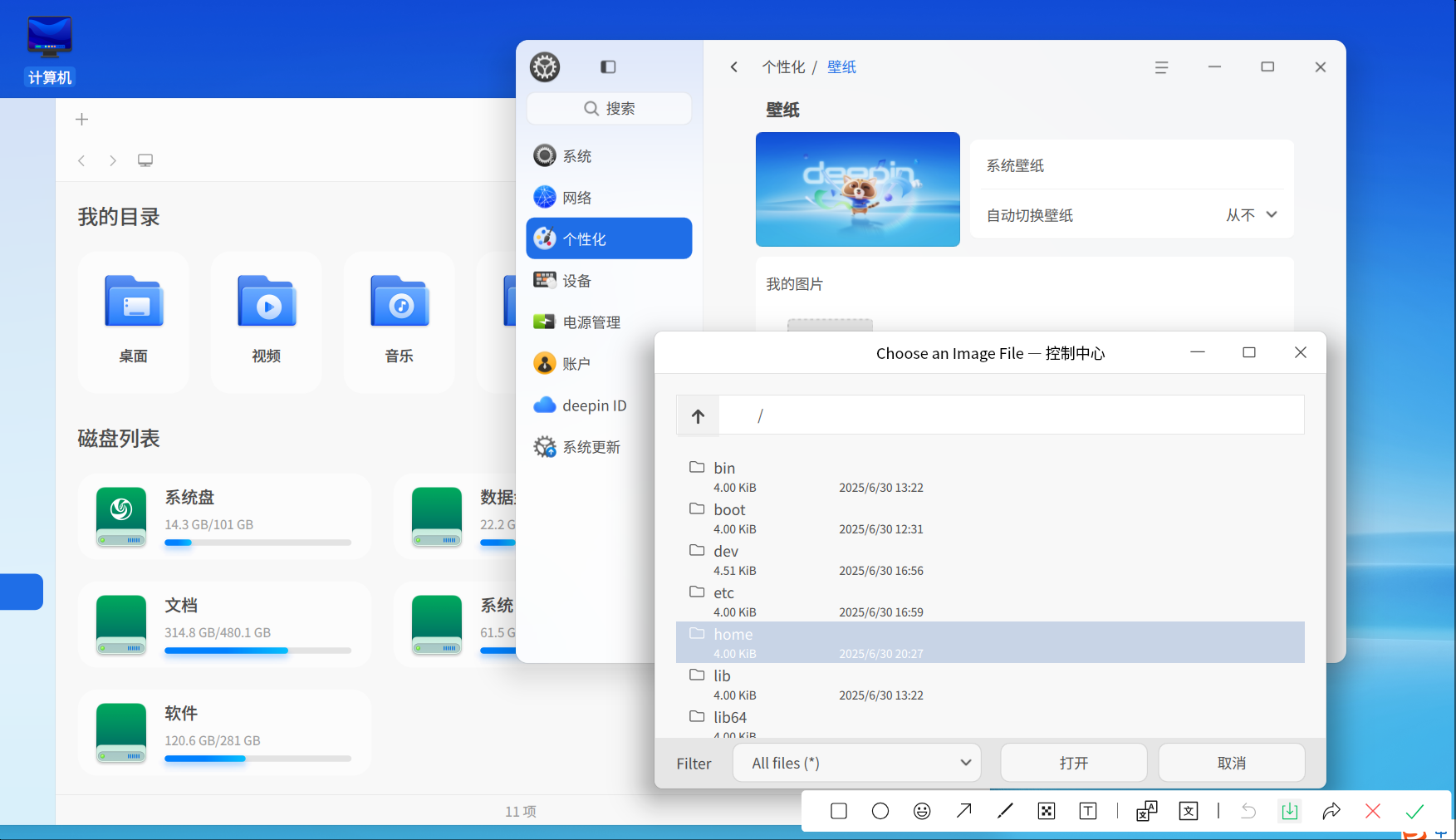
Task: Choose the pencil line tool
Action: [x=1005, y=811]
